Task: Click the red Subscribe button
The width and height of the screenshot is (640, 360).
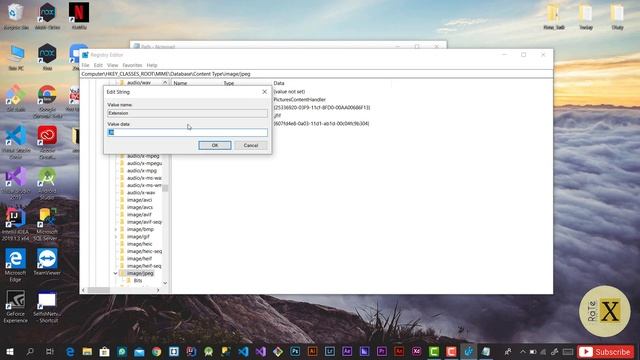Action: pos(606,351)
